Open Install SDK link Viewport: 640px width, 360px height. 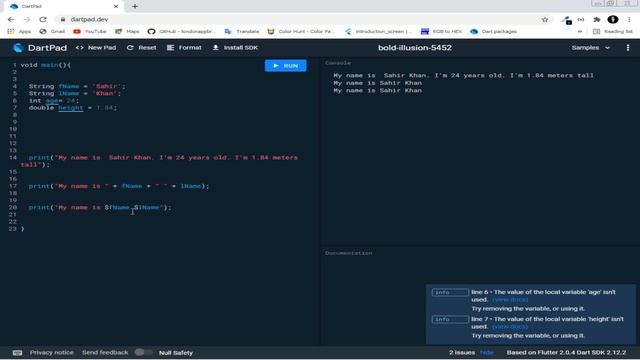(235, 48)
